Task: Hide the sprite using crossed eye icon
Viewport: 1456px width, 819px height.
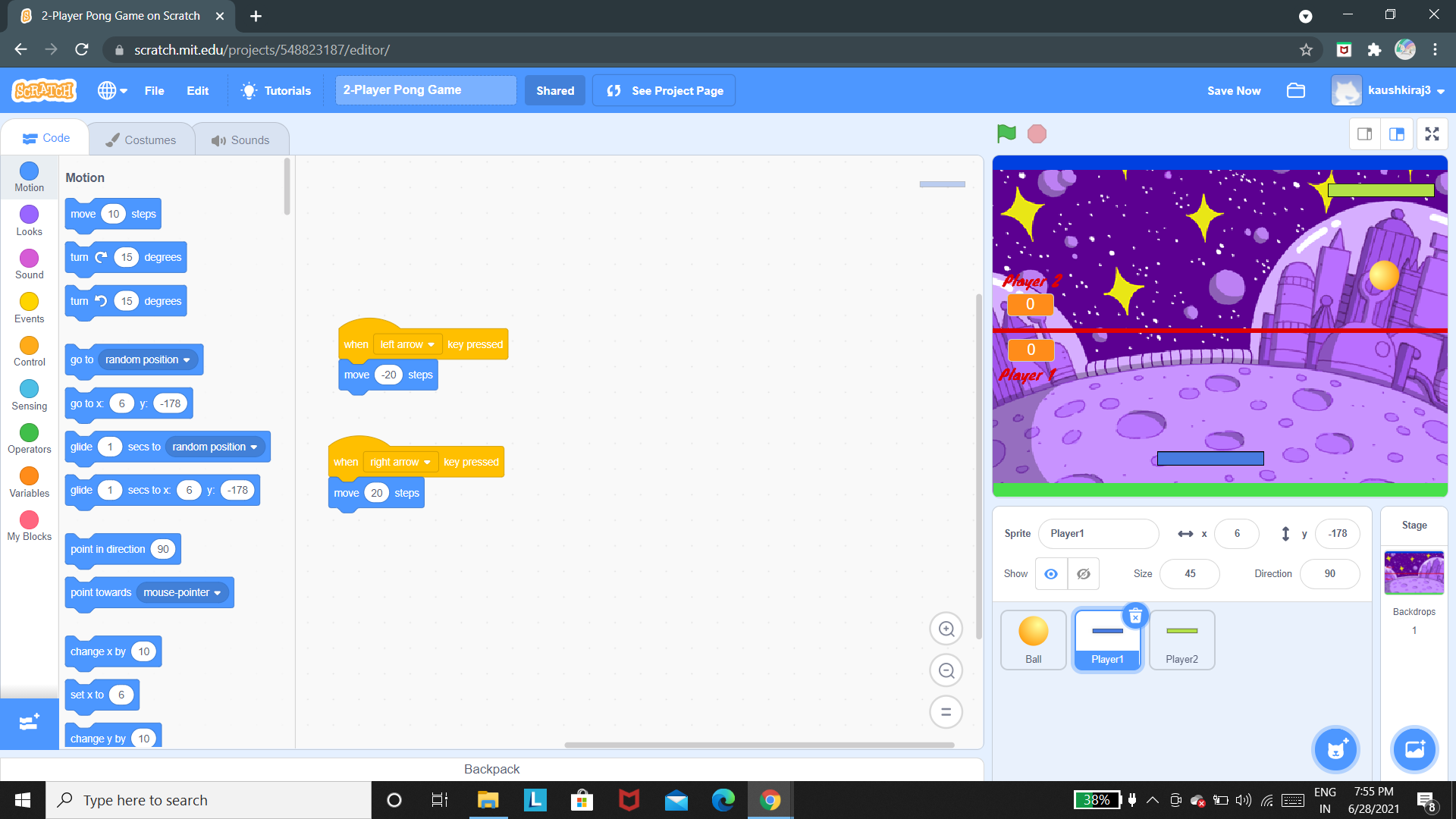Action: pos(1084,574)
